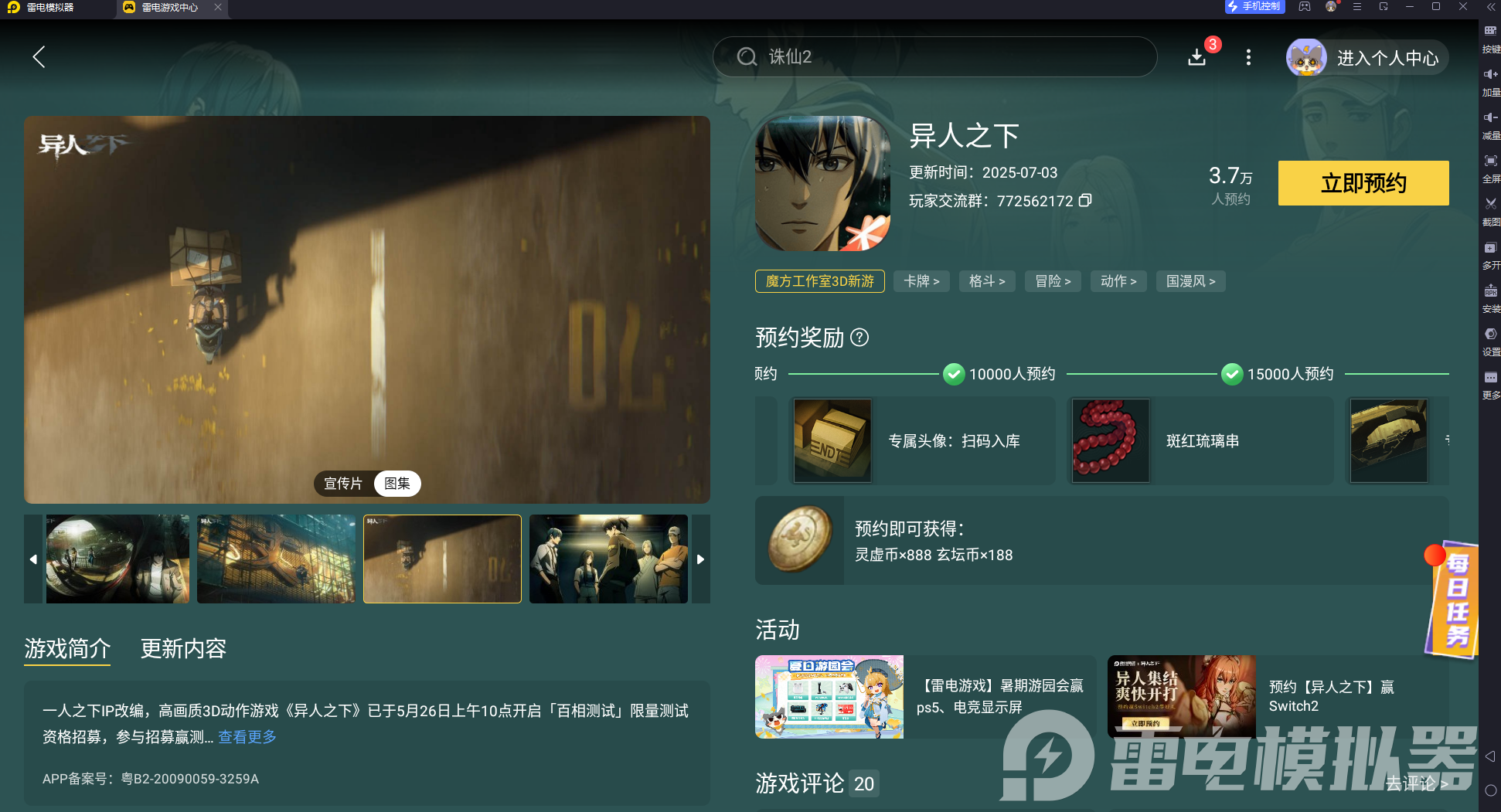Go back with the left arrow icon
This screenshot has width=1501, height=812.
(39, 56)
